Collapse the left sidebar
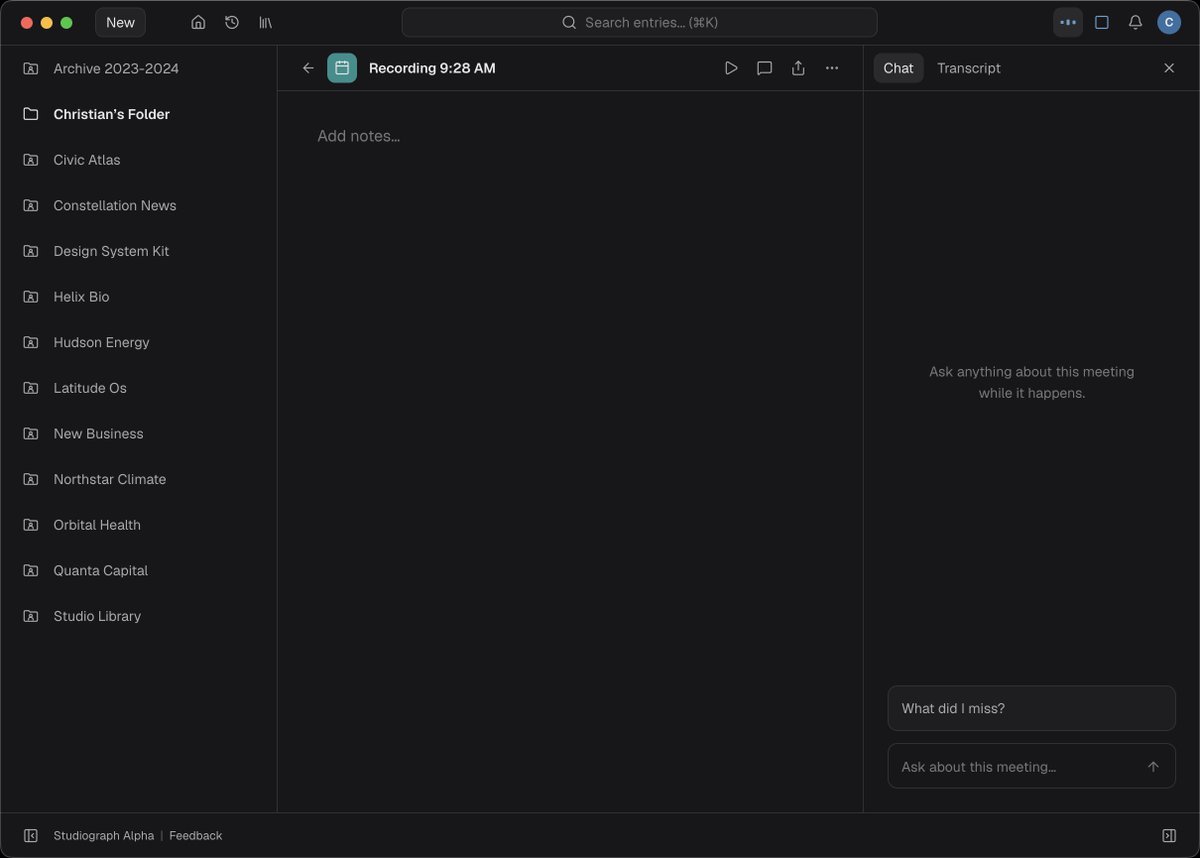The image size is (1200, 858). (x=31, y=835)
